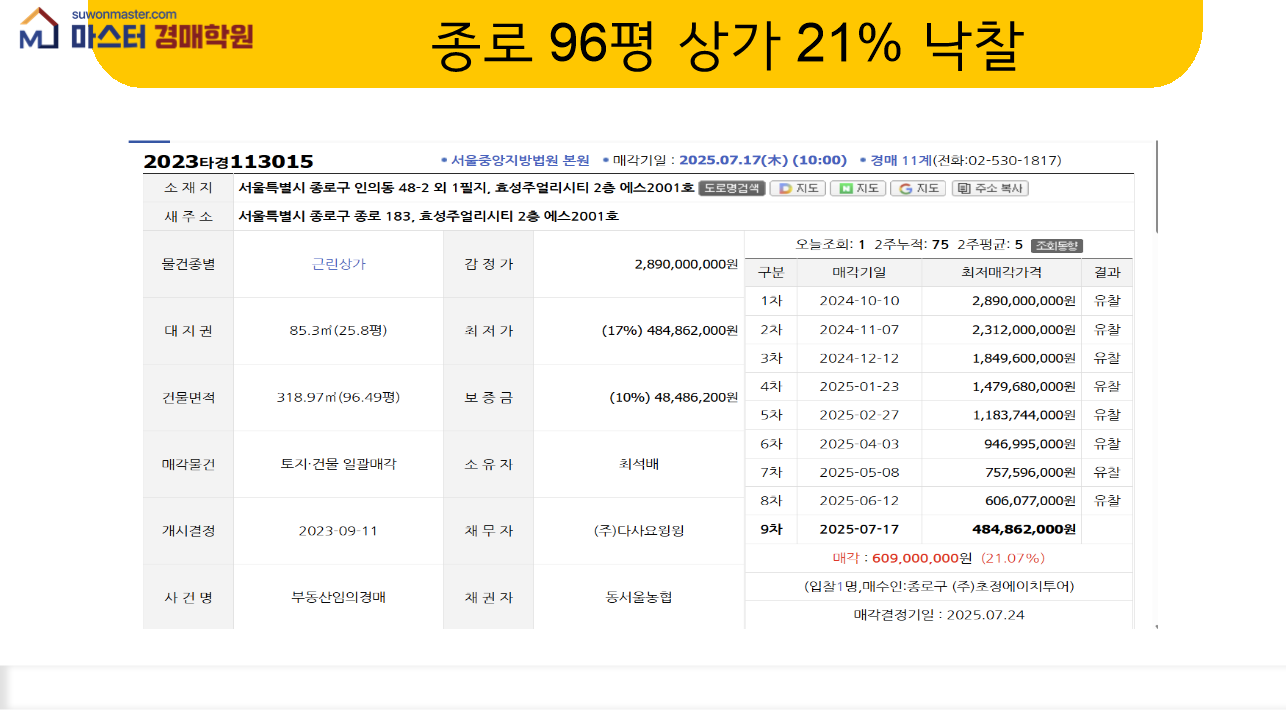Click the 최저매각가격 column header
Viewport: 1286px width, 722px height.
(1002, 272)
